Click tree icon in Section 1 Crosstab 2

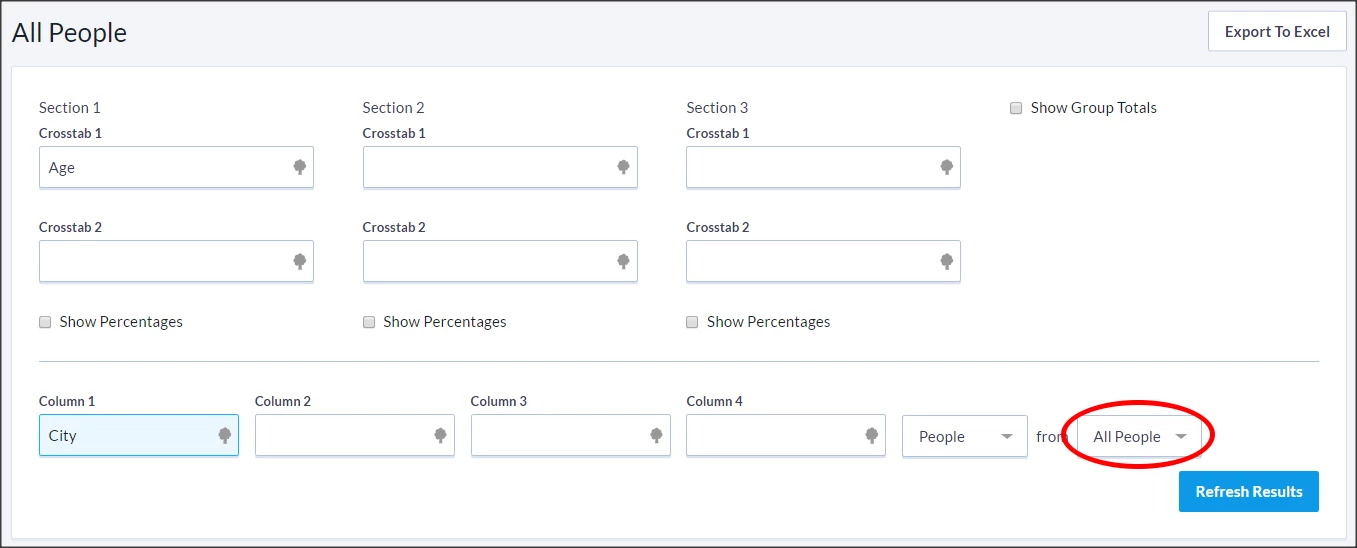tap(299, 261)
